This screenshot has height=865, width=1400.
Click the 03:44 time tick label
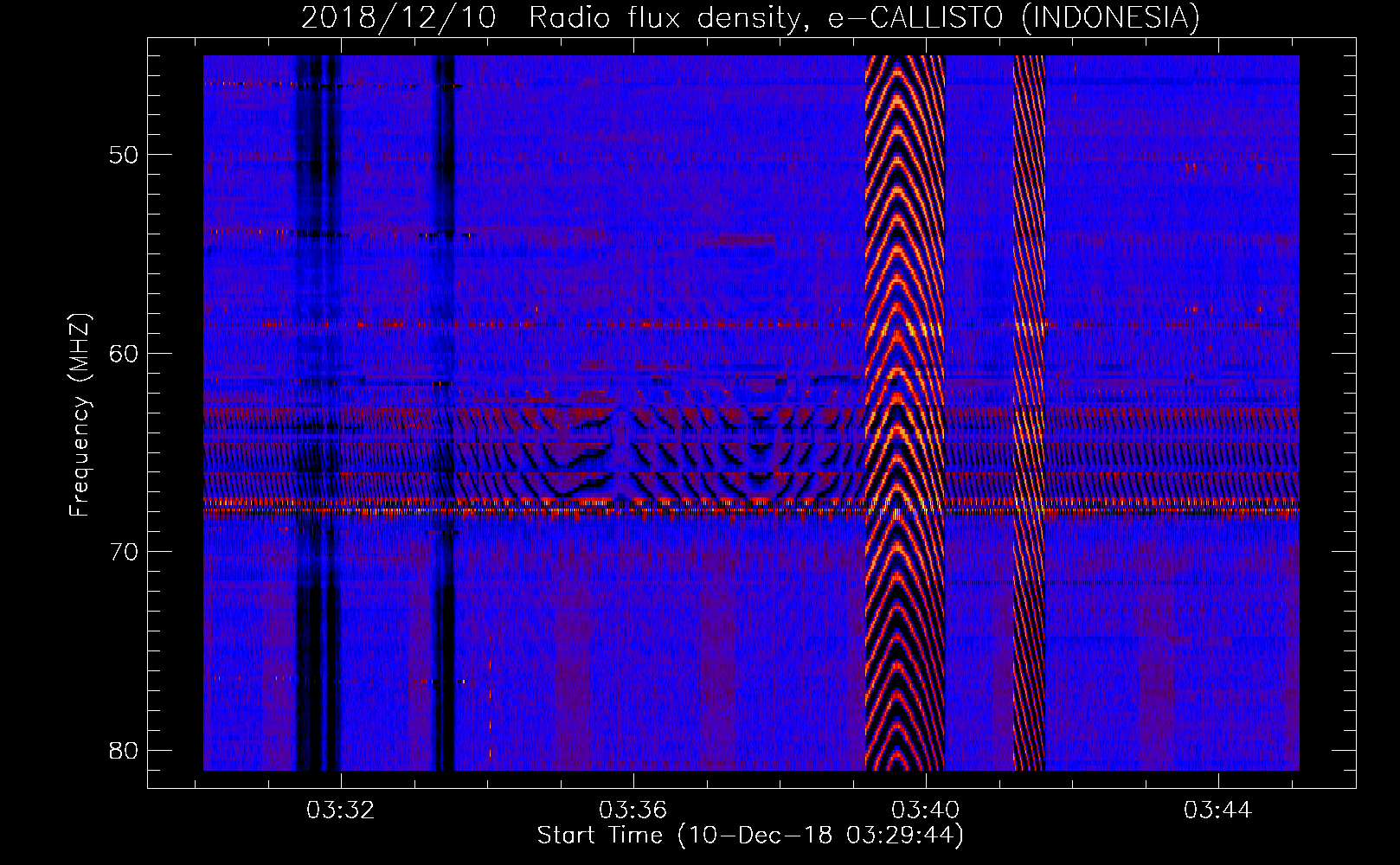point(1218,811)
